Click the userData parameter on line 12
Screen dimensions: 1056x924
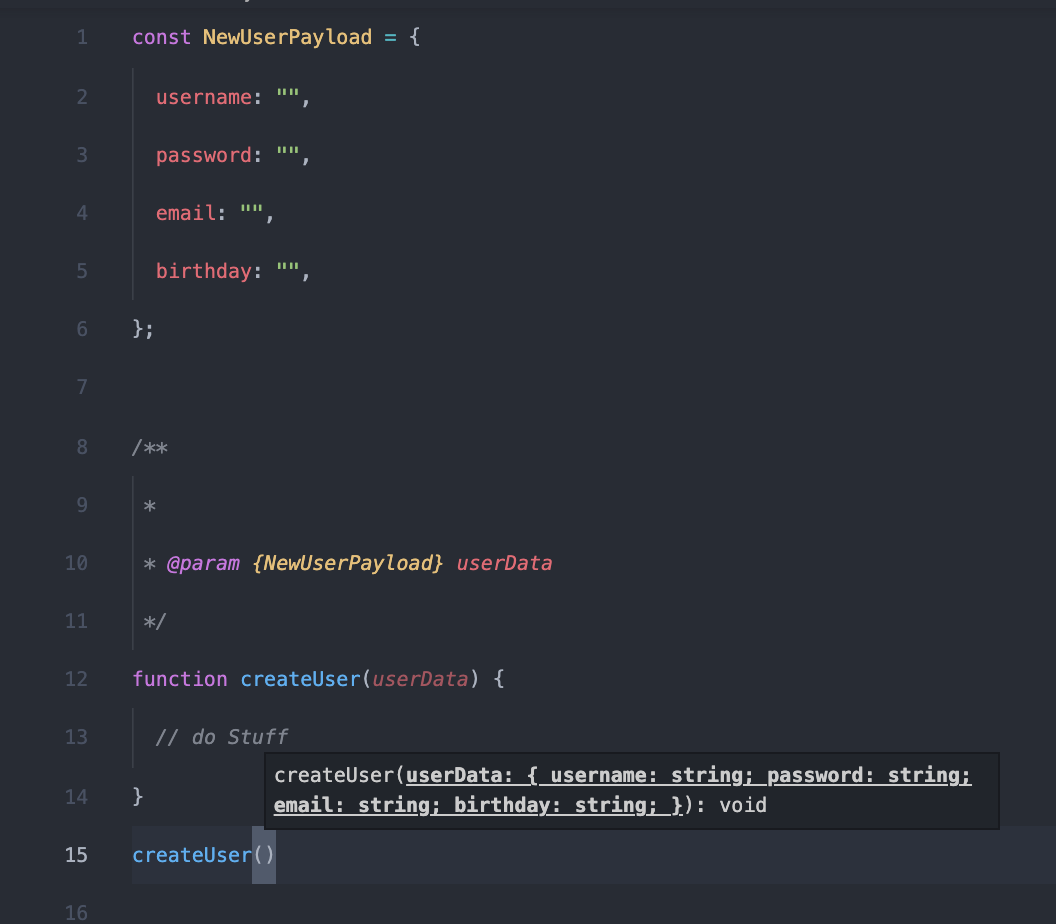420,678
